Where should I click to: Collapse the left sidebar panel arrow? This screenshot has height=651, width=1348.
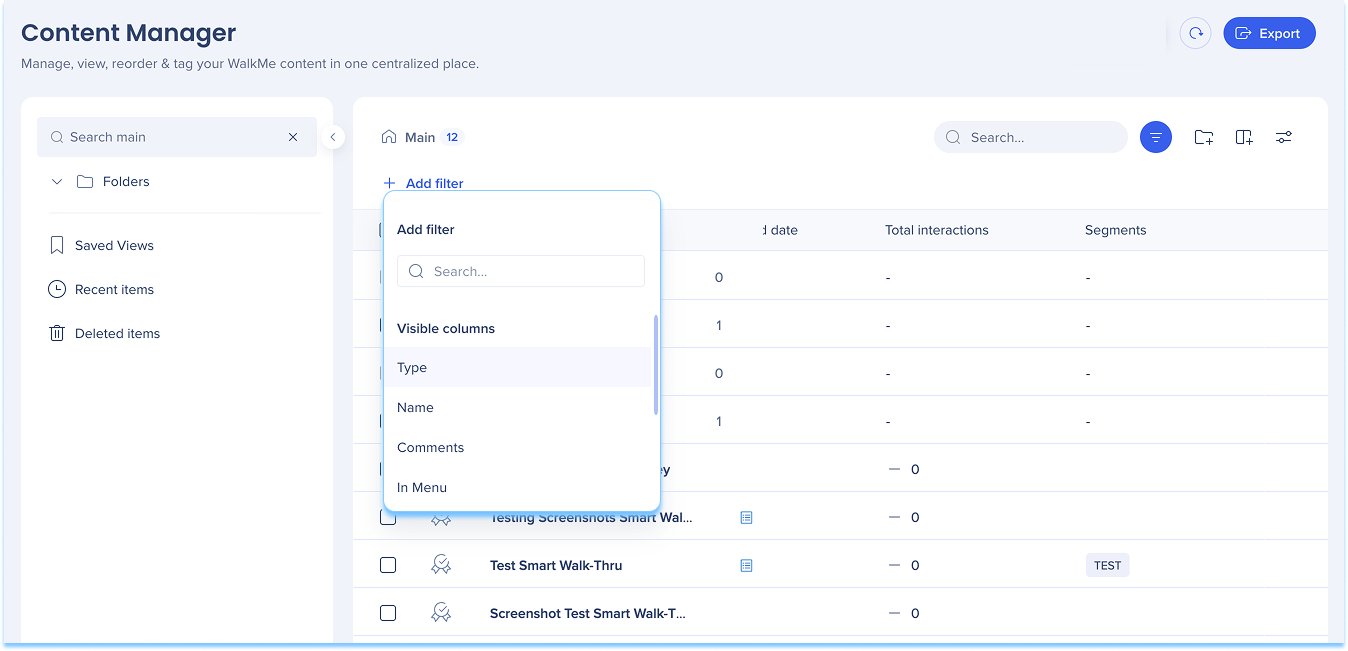(333, 137)
